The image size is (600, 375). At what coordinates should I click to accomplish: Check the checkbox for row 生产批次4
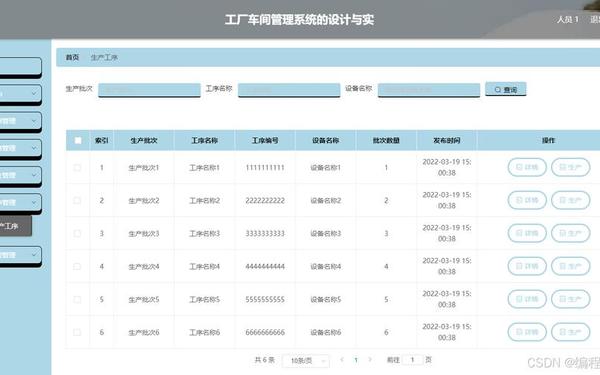click(x=77, y=266)
